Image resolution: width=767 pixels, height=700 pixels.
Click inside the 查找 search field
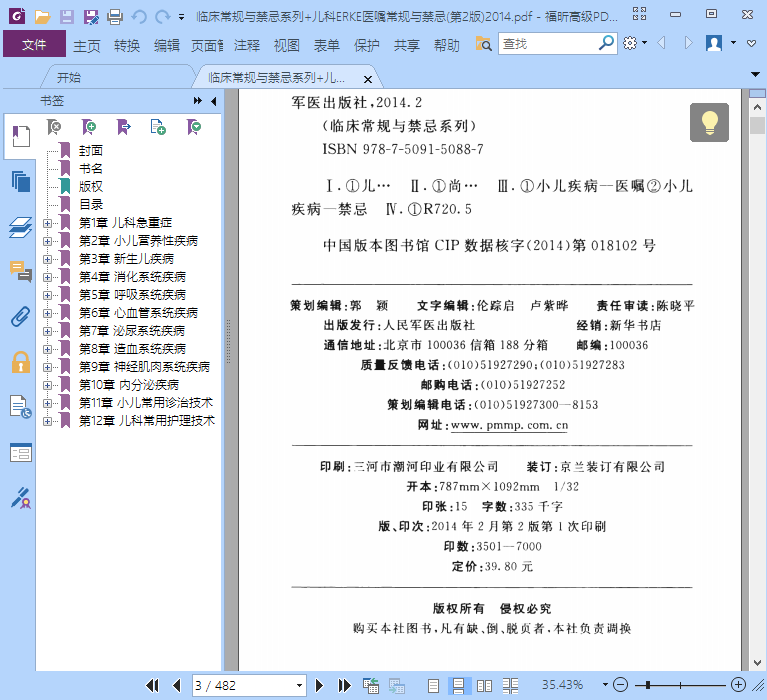pyautogui.click(x=547, y=44)
